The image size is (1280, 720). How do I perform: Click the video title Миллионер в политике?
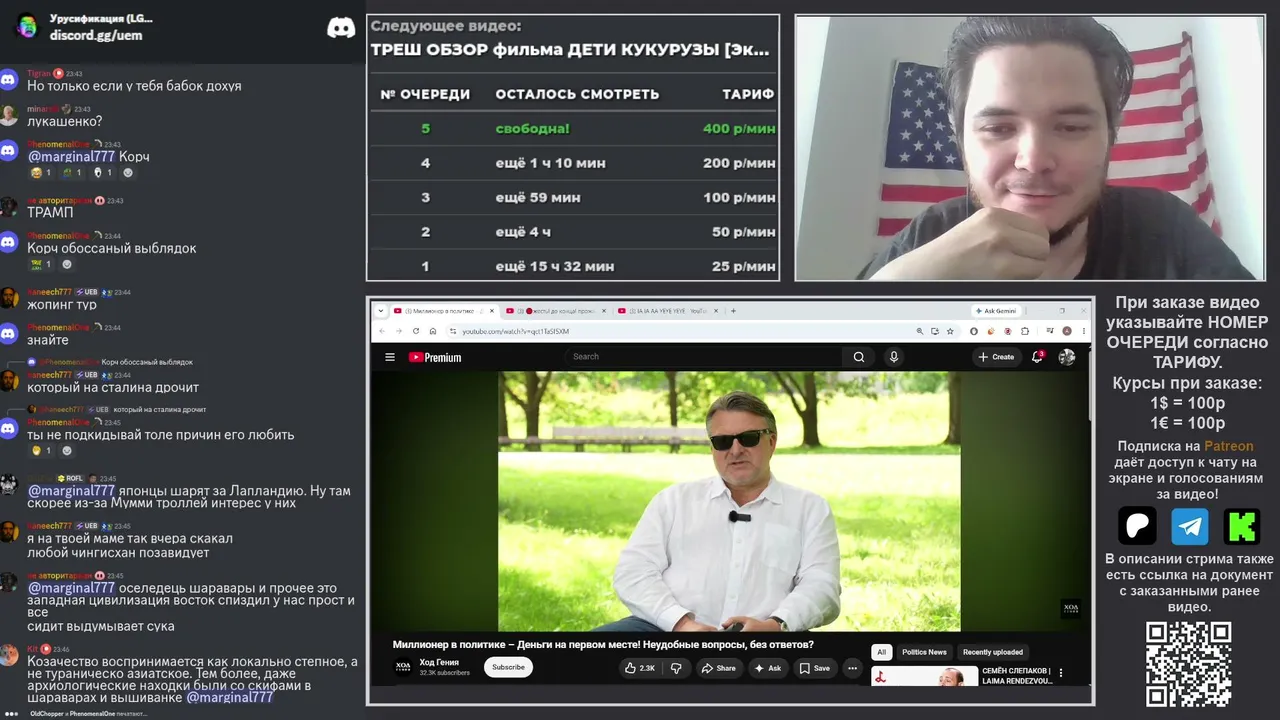[603, 644]
